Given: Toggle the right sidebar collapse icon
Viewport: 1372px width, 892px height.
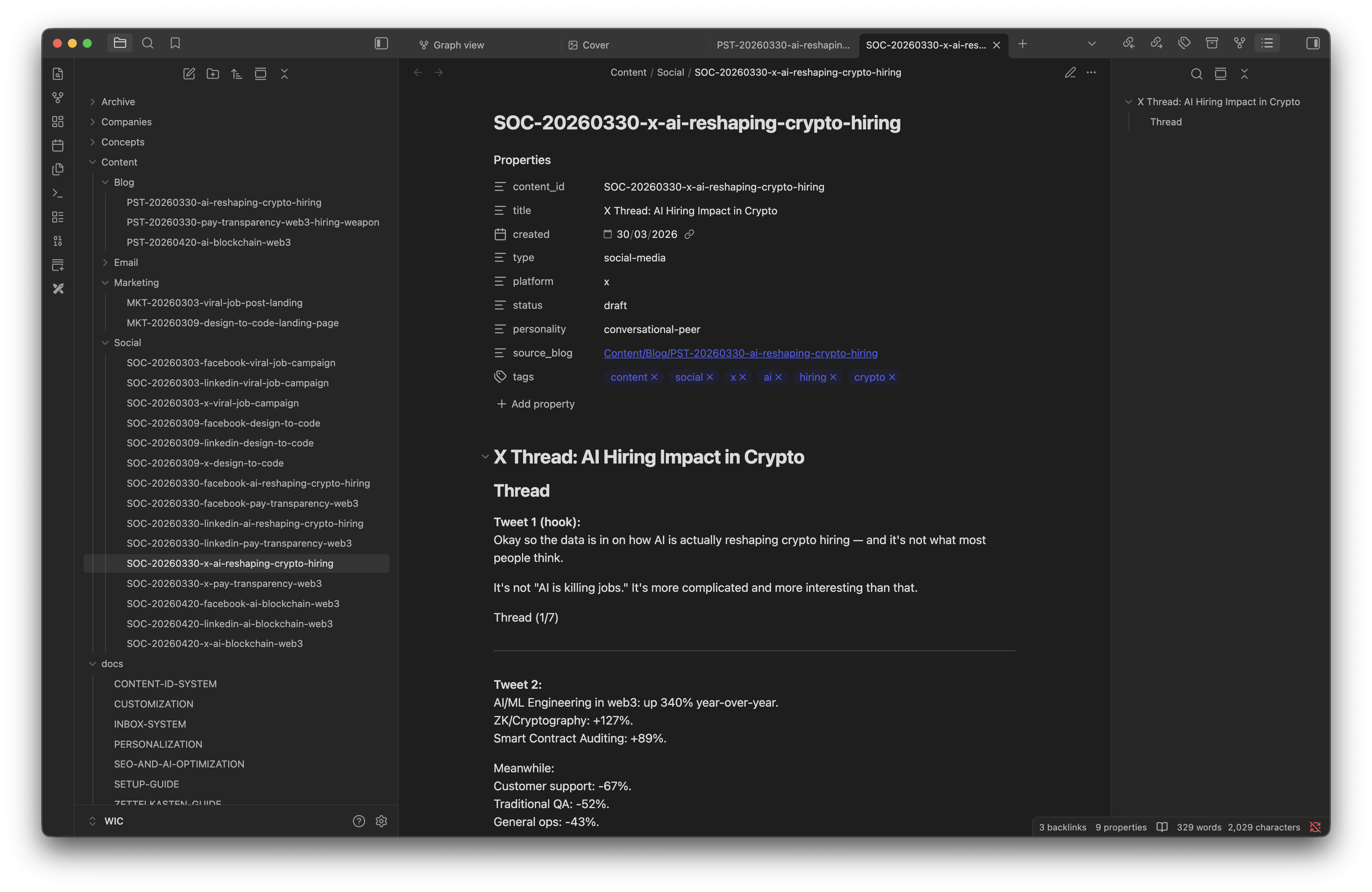Looking at the screenshot, I should 1313,43.
